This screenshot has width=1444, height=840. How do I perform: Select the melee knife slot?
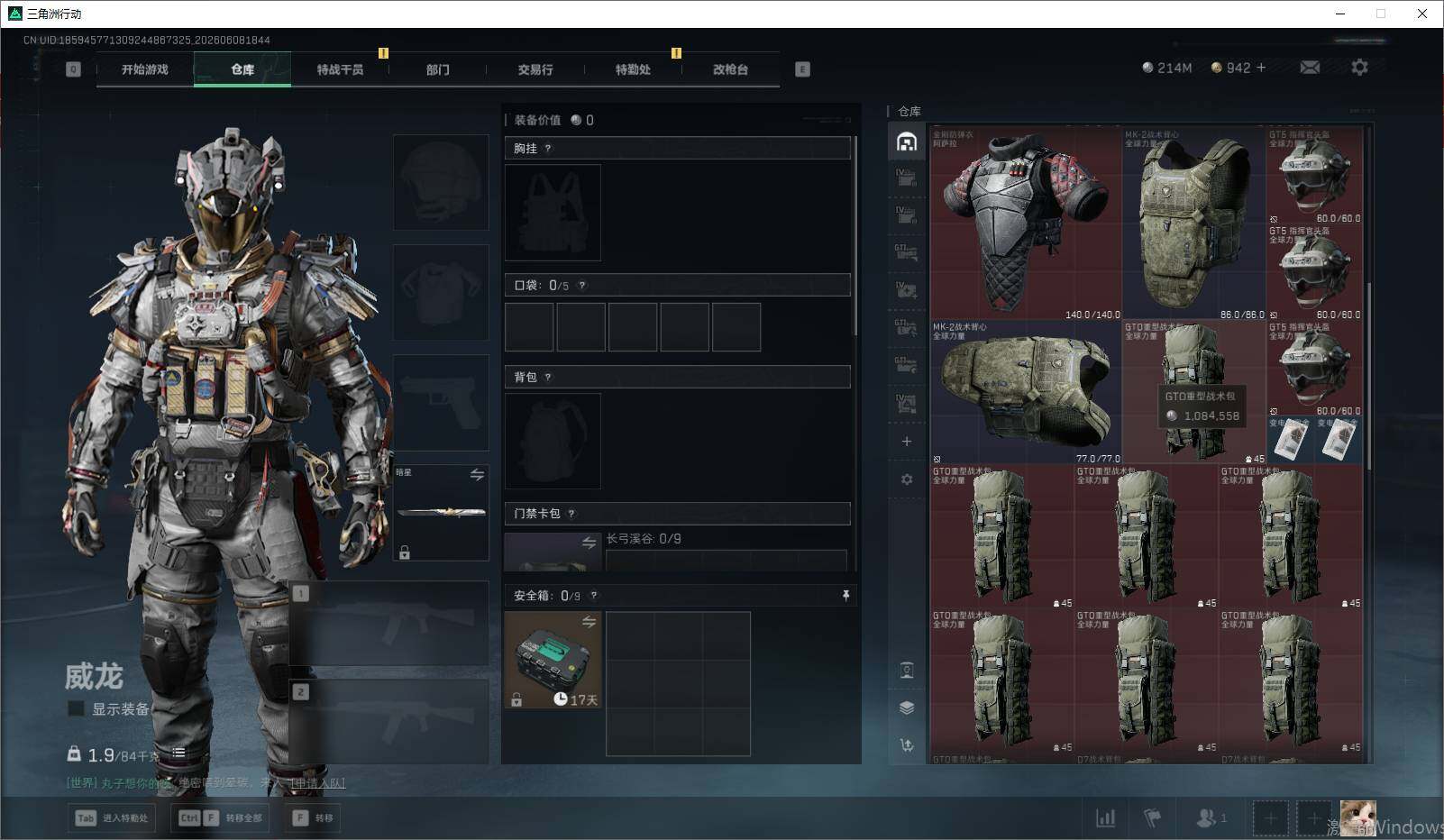(441, 512)
